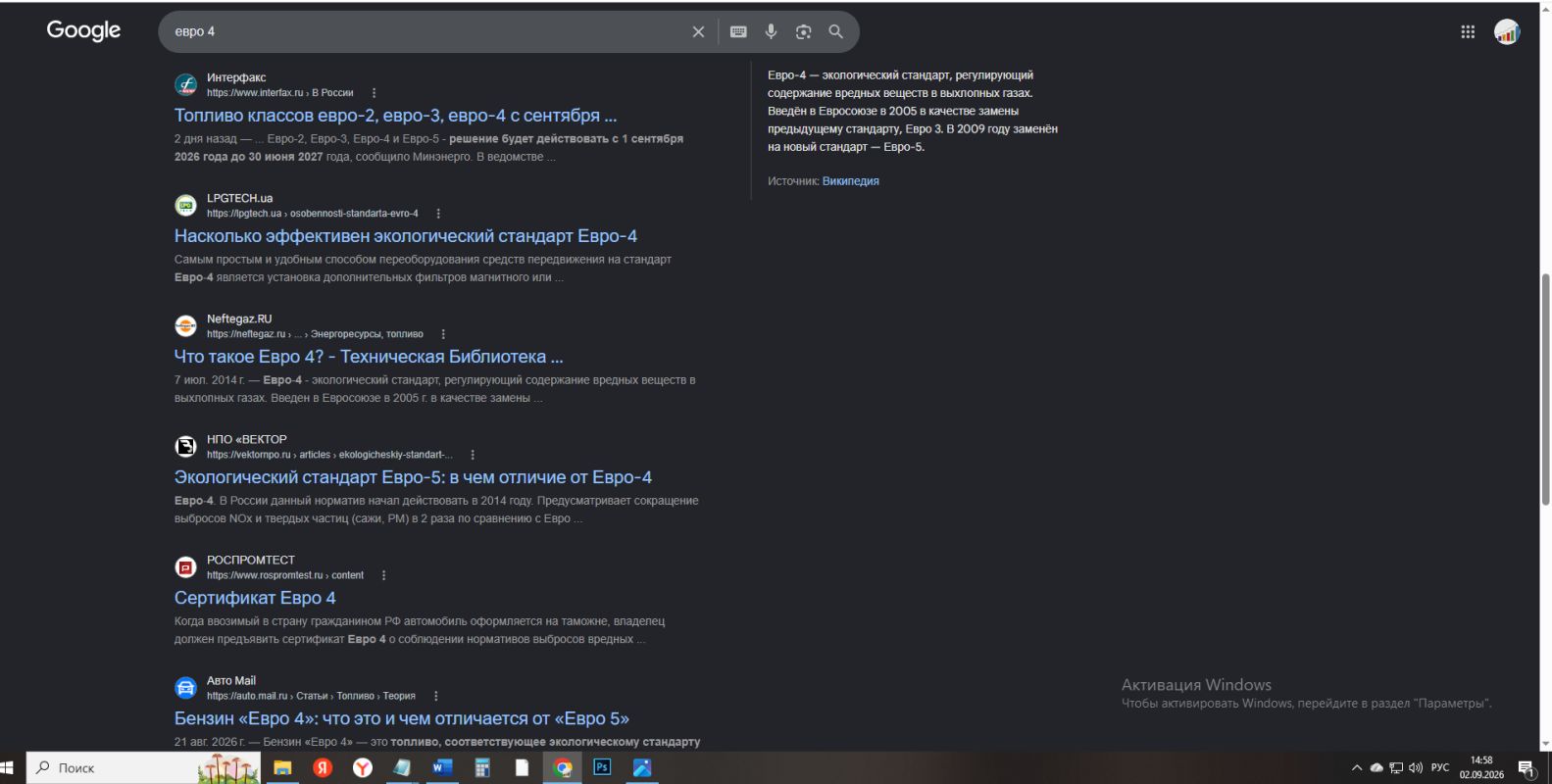Open 'Экологический стандарт Евро-5: в чем отличие' result
The image size is (1552, 784).
[x=413, y=477]
